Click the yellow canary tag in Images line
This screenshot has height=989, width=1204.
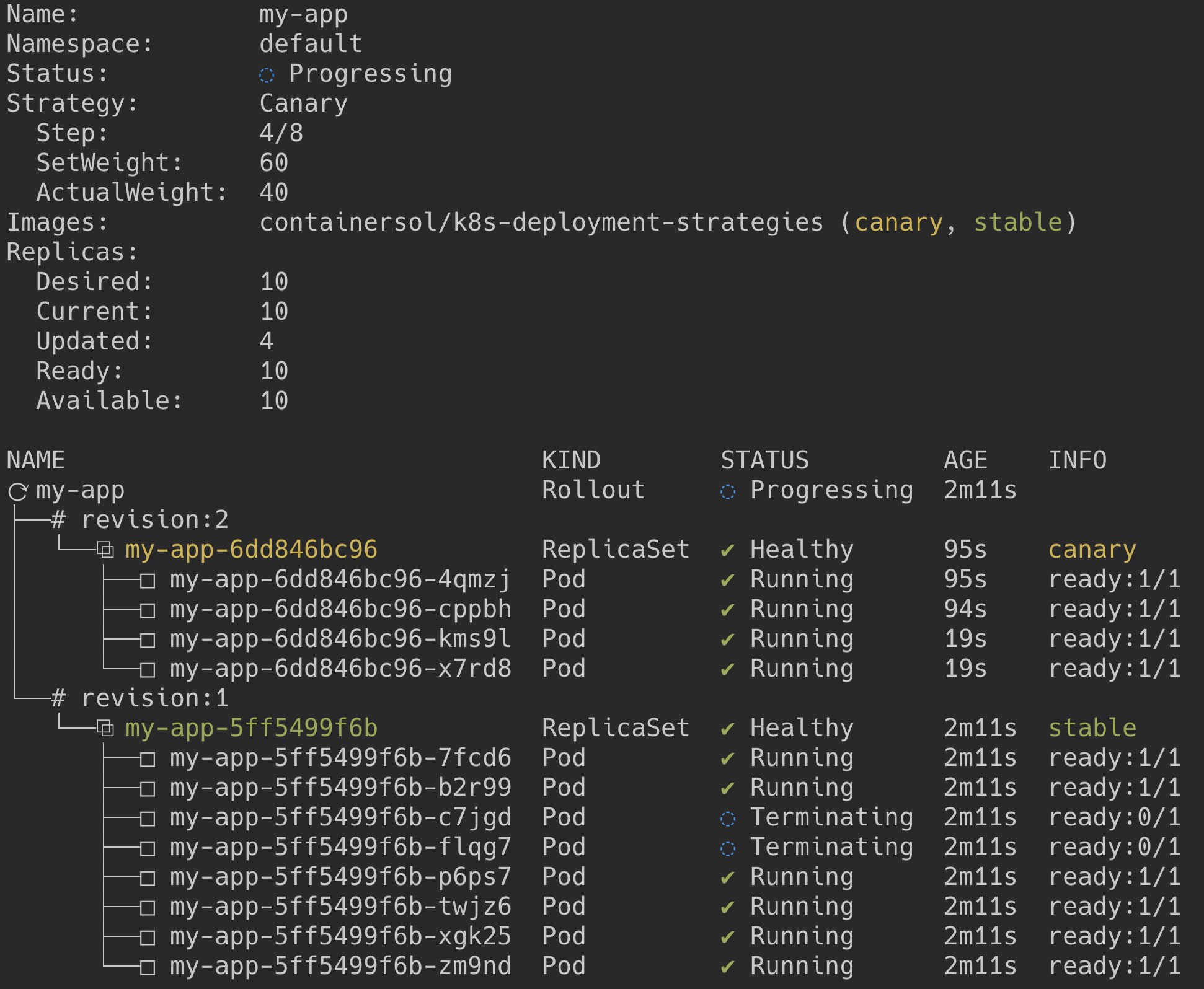pyautogui.click(x=898, y=222)
